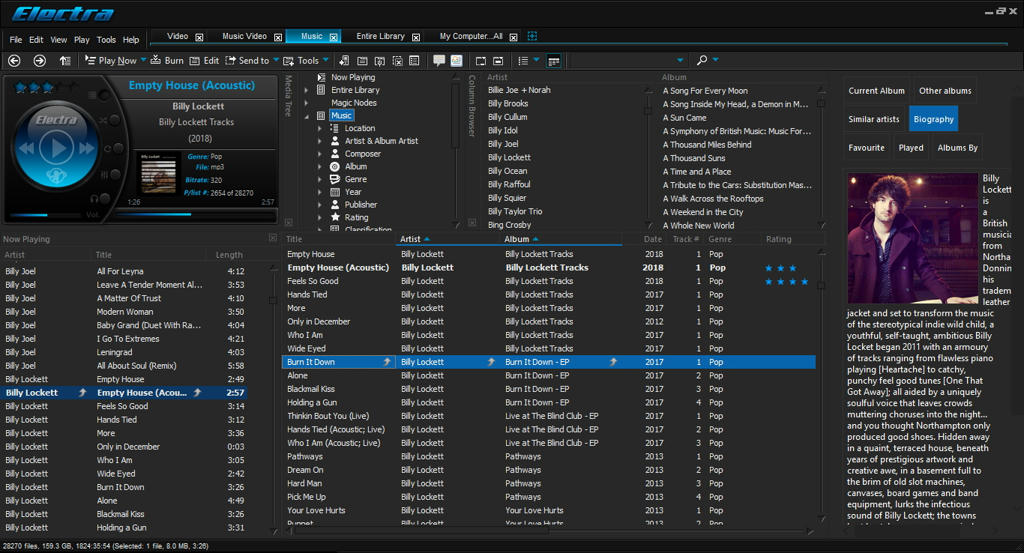Open the view mode dropdown arrow
Screen dimensions: 1024x553
coord(536,60)
